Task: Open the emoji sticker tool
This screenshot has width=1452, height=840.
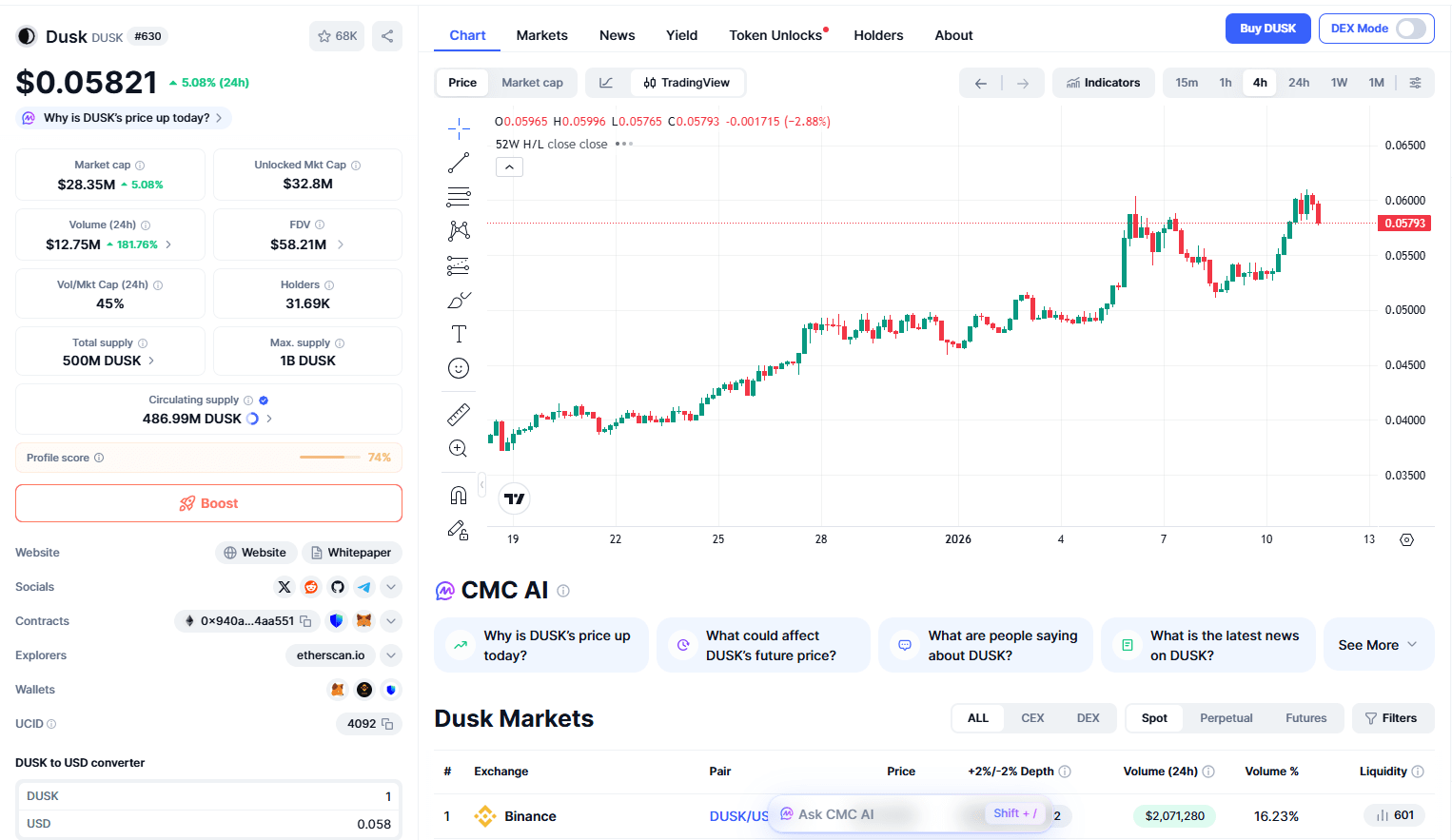Action: coord(459,368)
